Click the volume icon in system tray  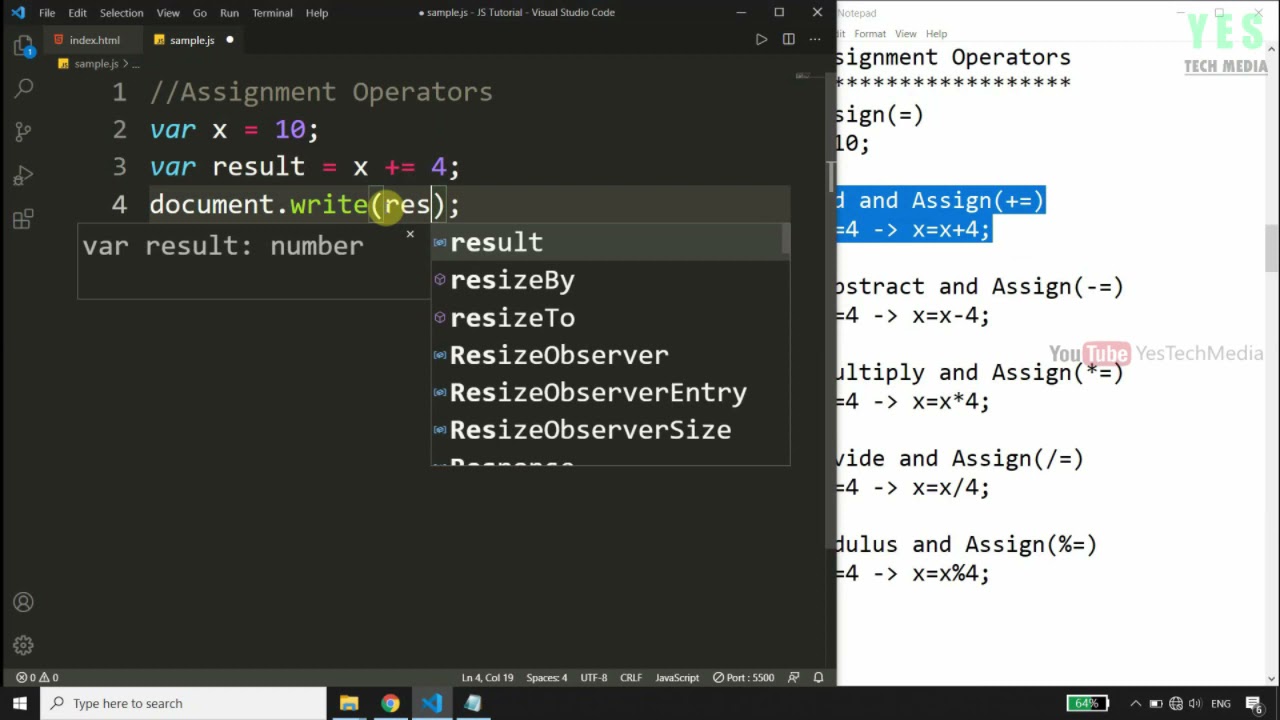click(x=1197, y=703)
